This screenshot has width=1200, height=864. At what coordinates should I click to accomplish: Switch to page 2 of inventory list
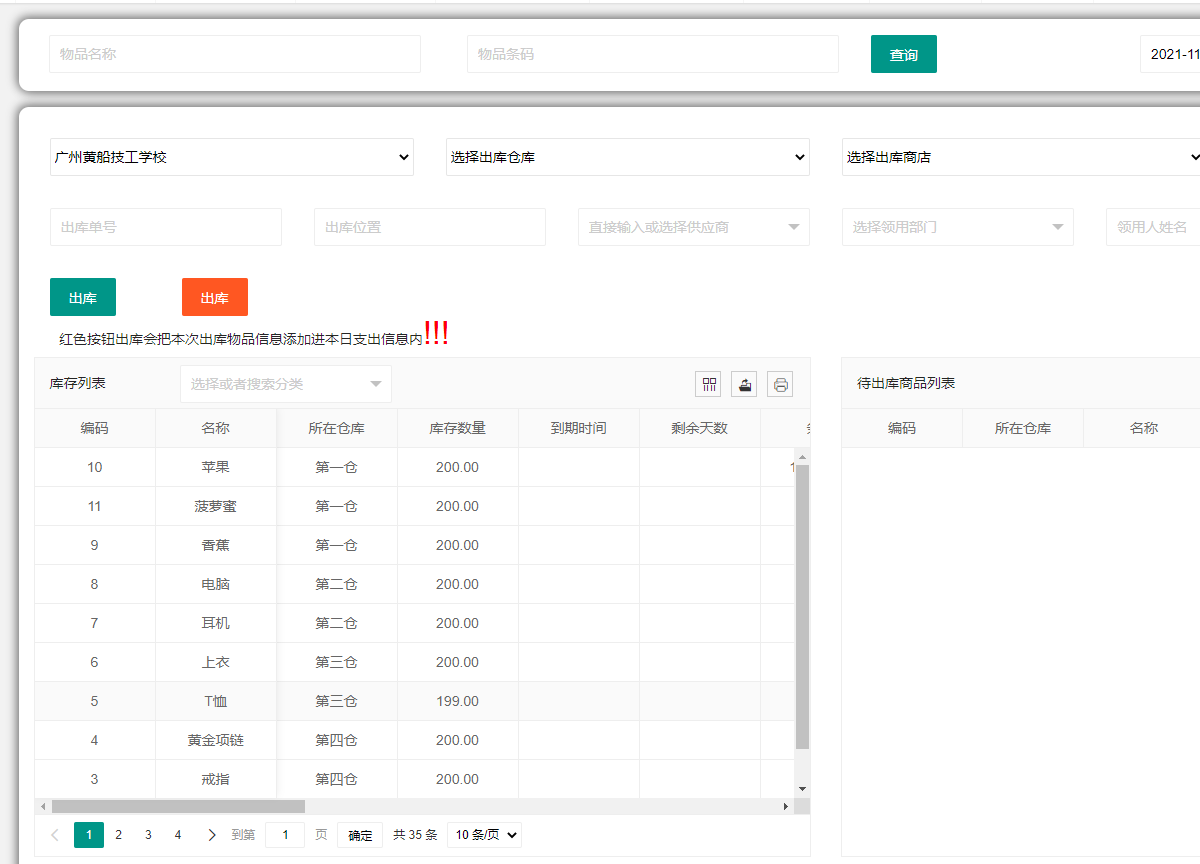pyautogui.click(x=119, y=835)
